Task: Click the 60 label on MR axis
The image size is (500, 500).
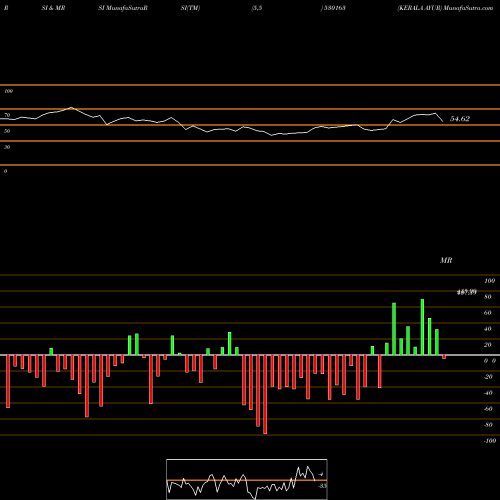Action: [488, 313]
